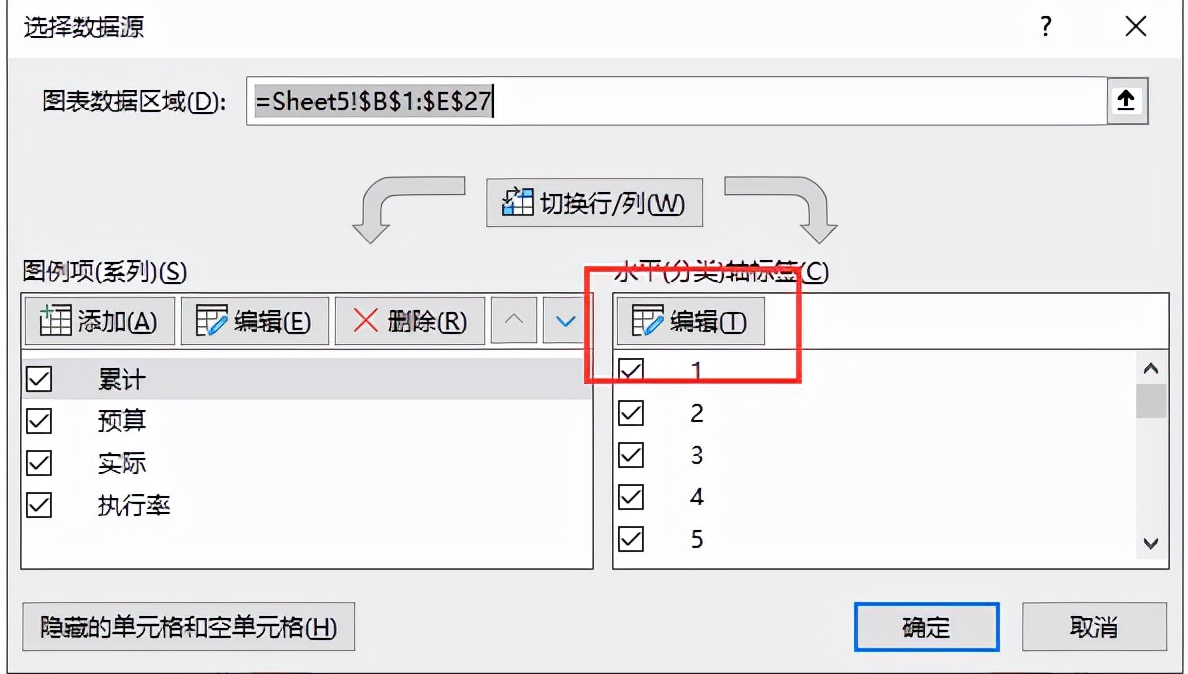The image size is (1188, 674).
Task: Move series down with the down arrow
Action: (x=565, y=321)
